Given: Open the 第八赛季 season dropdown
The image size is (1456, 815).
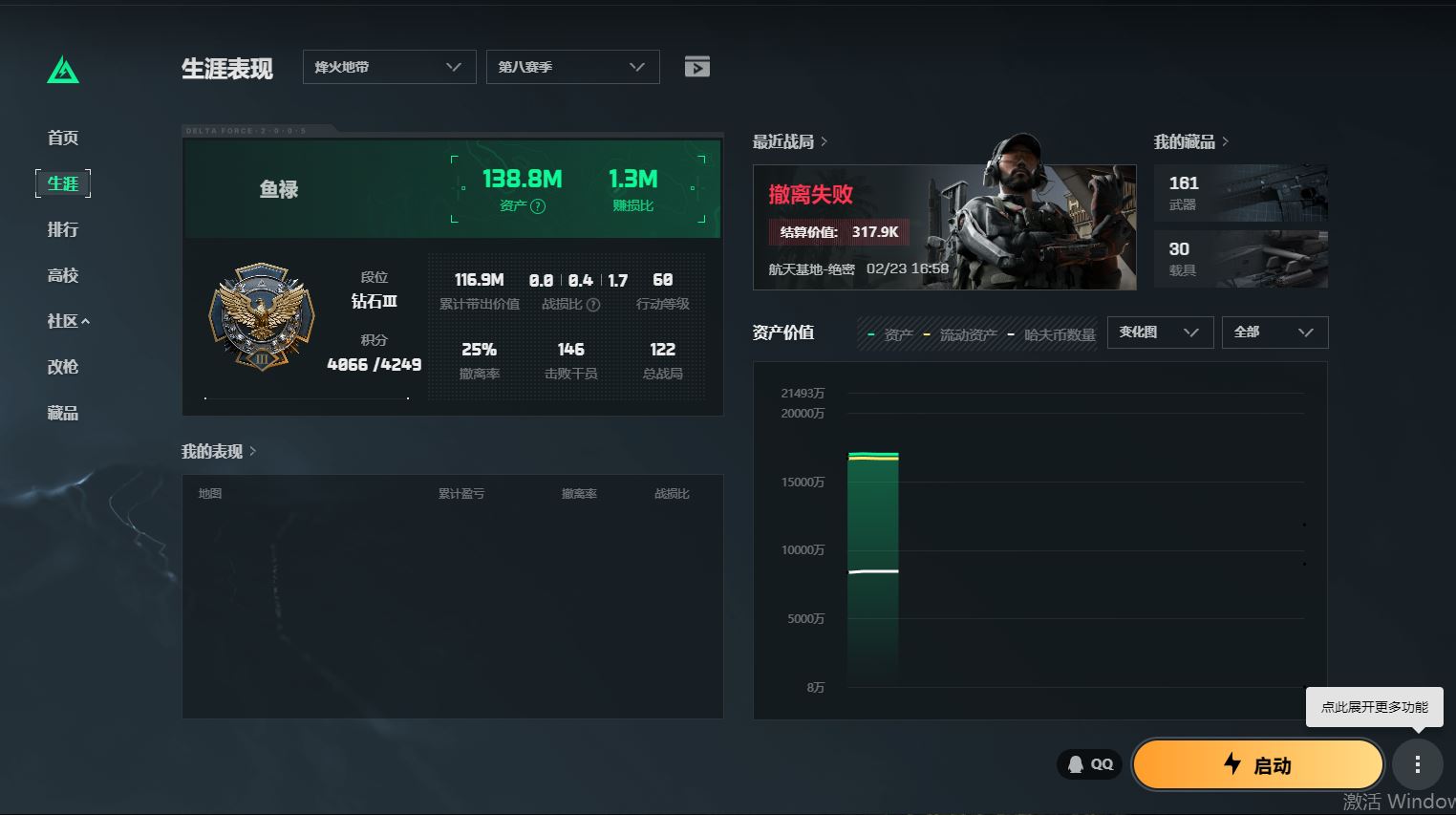Looking at the screenshot, I should tap(572, 67).
